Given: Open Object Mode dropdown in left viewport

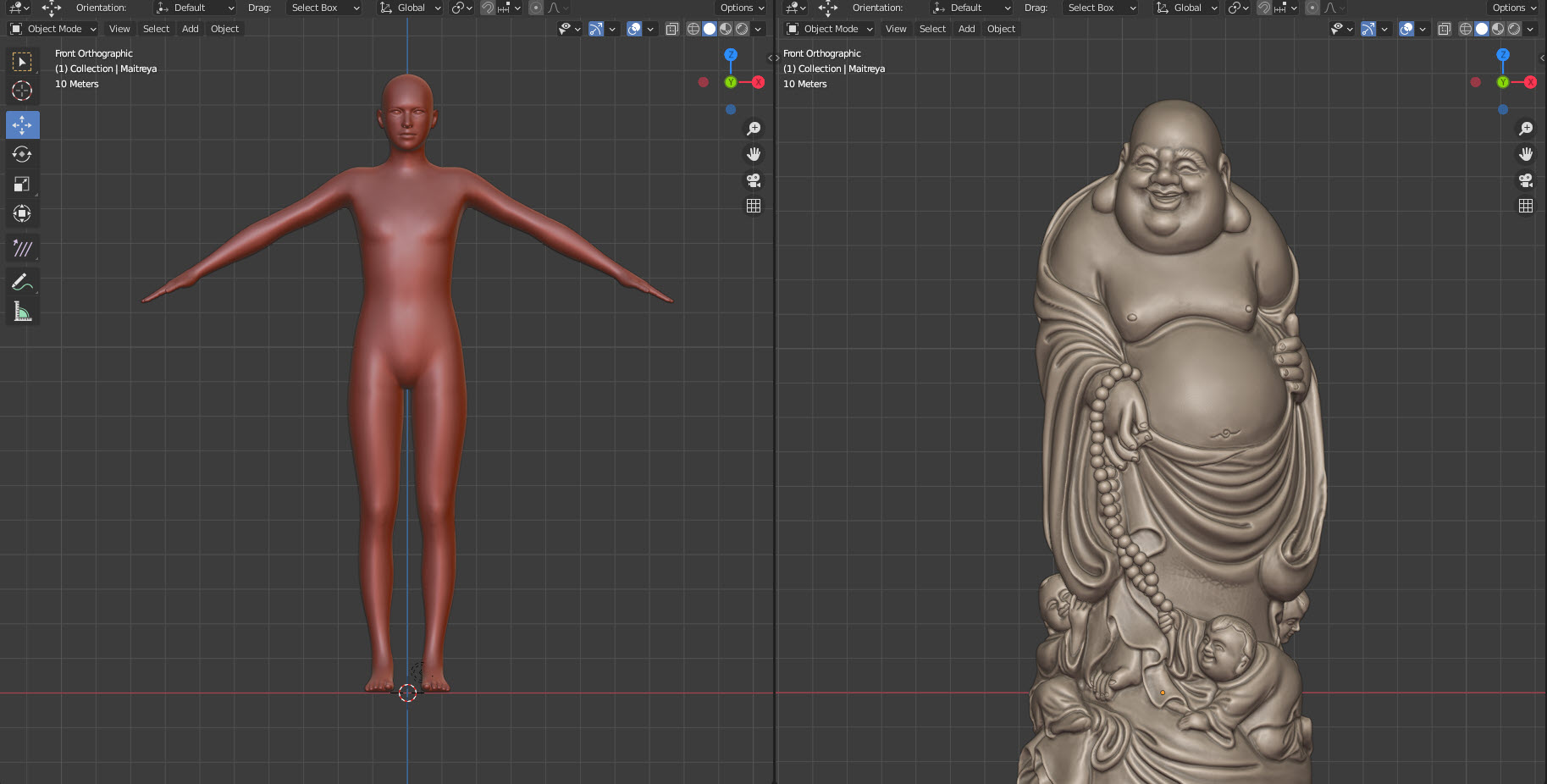Looking at the screenshot, I should [x=53, y=29].
